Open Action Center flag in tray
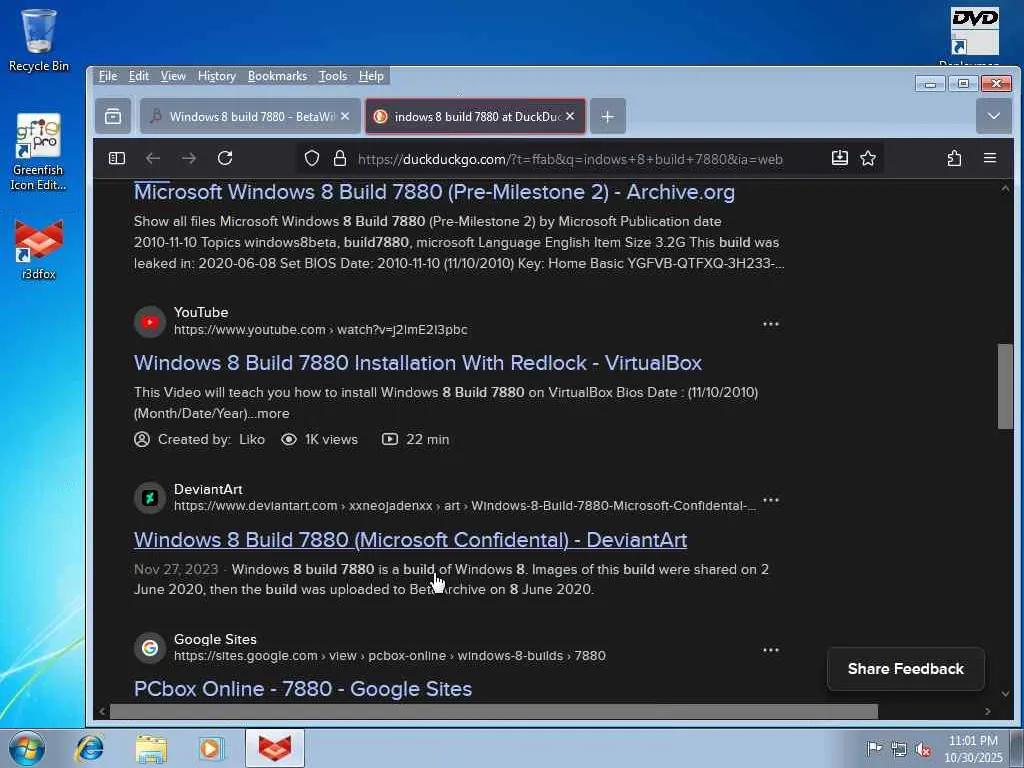 coord(874,748)
